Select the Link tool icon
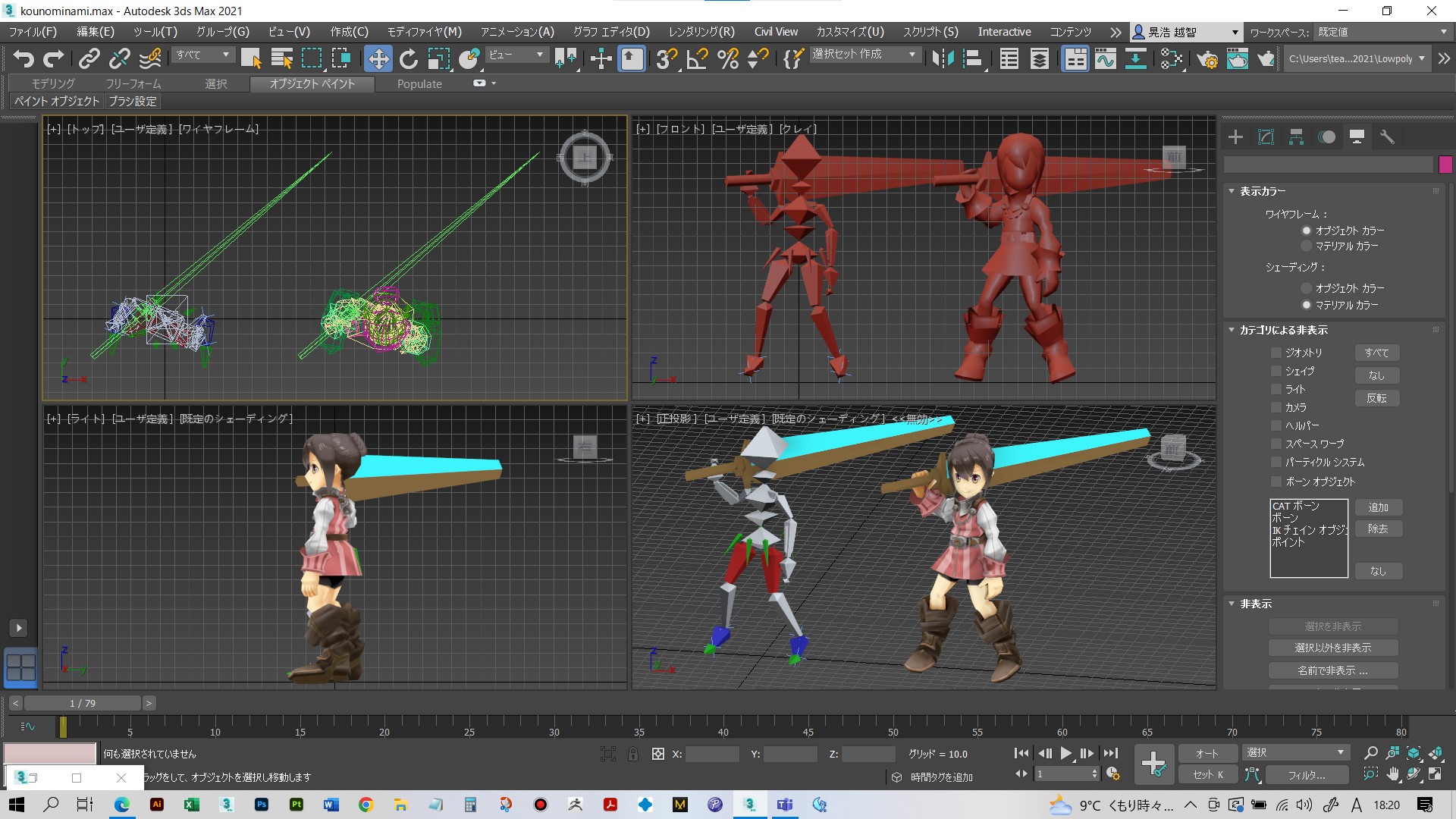 pyautogui.click(x=89, y=58)
